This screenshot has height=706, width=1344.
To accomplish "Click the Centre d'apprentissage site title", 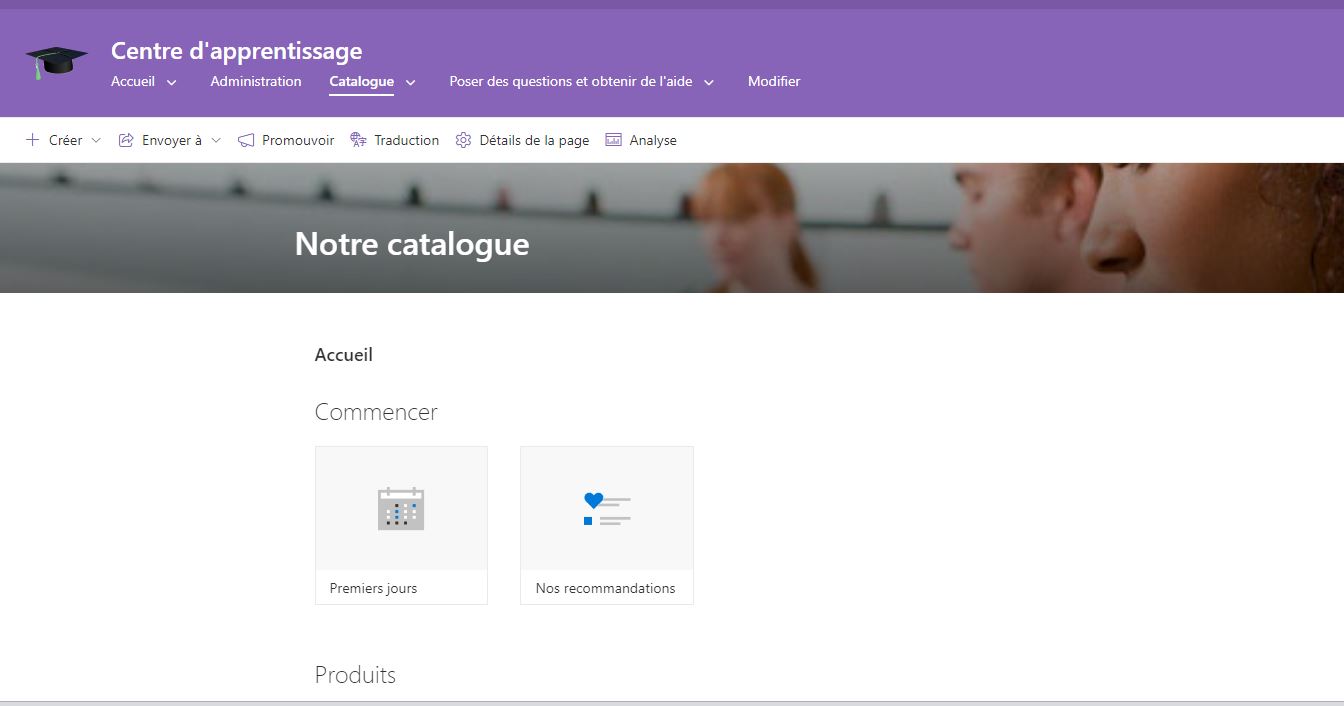I will [236, 50].
